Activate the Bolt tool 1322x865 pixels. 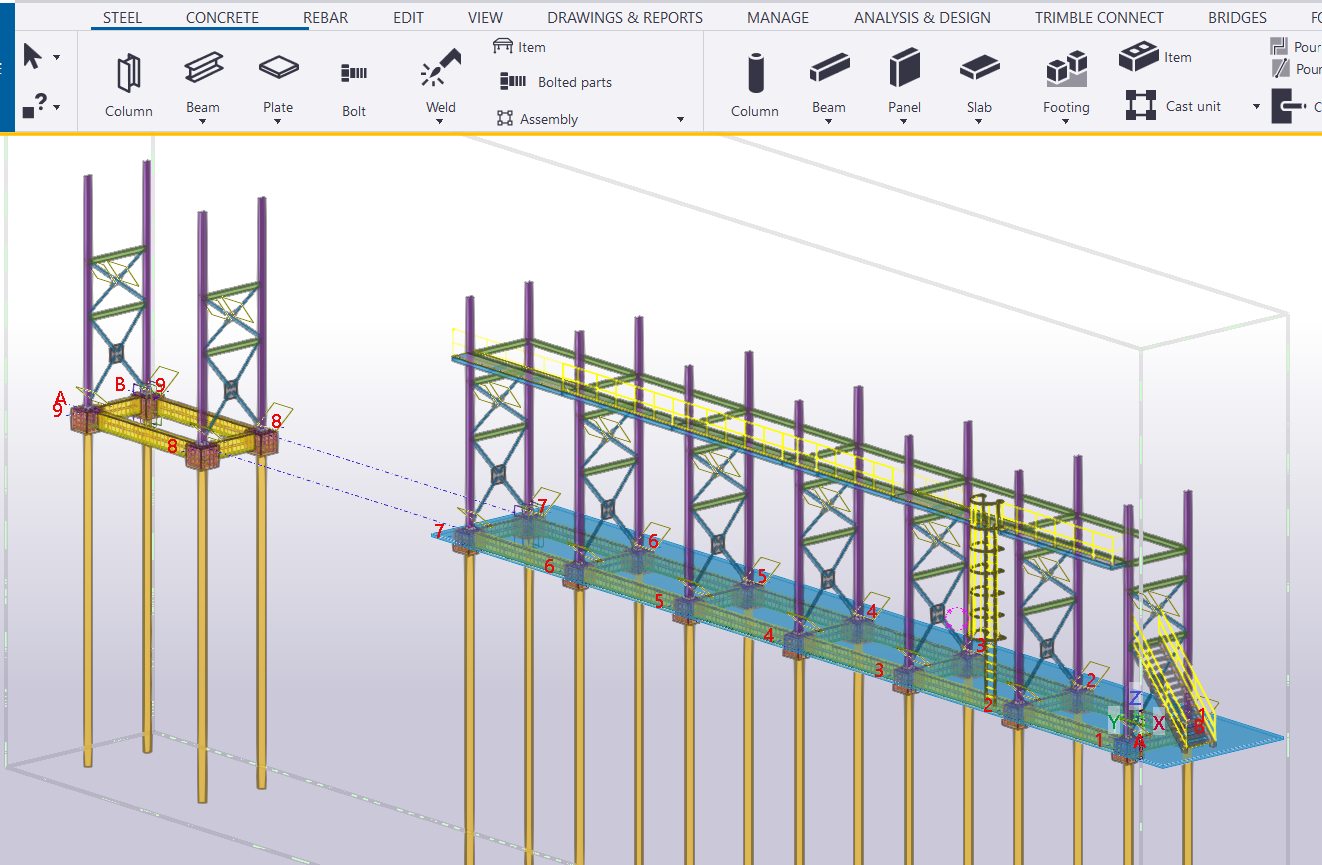pyautogui.click(x=354, y=74)
